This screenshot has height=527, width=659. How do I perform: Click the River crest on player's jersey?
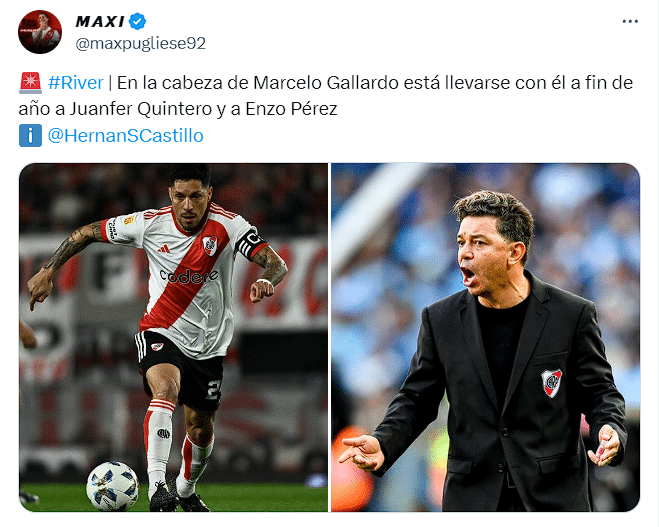(210, 245)
